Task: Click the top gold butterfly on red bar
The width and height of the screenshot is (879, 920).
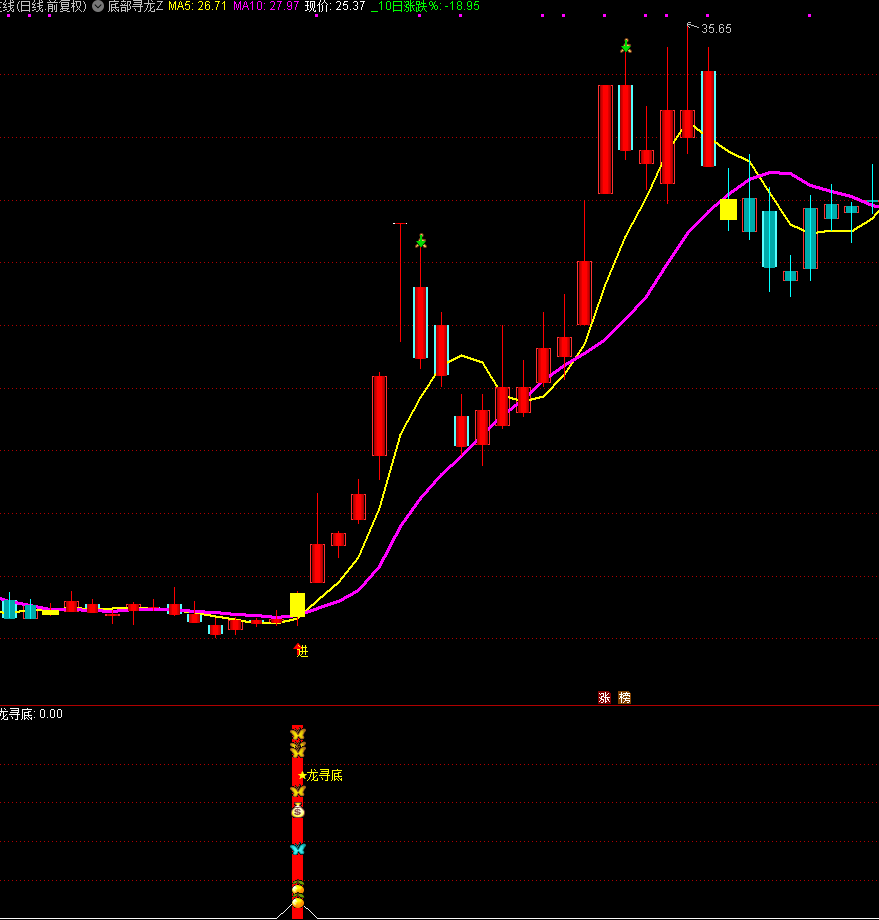Action: (x=297, y=735)
